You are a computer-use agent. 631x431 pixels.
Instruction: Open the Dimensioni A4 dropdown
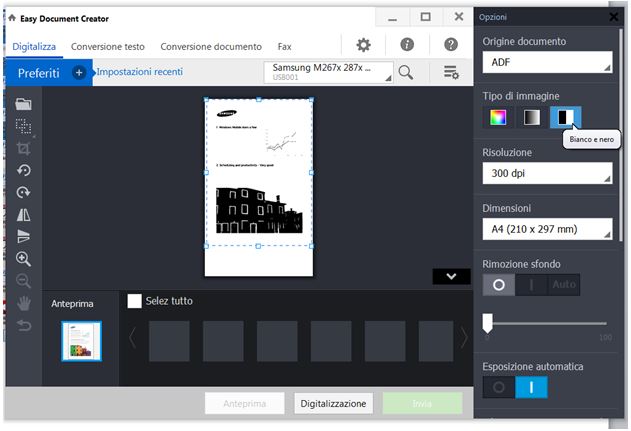pos(546,229)
